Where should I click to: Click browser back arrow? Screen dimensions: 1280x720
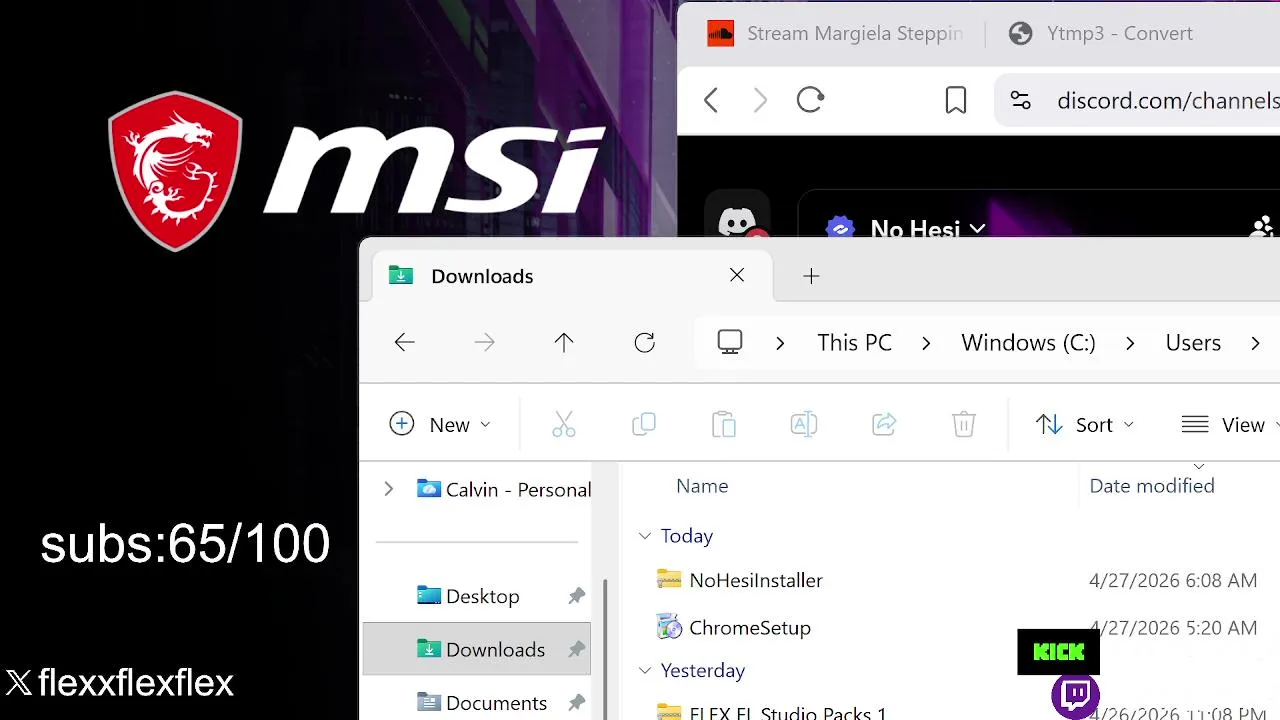[711, 100]
